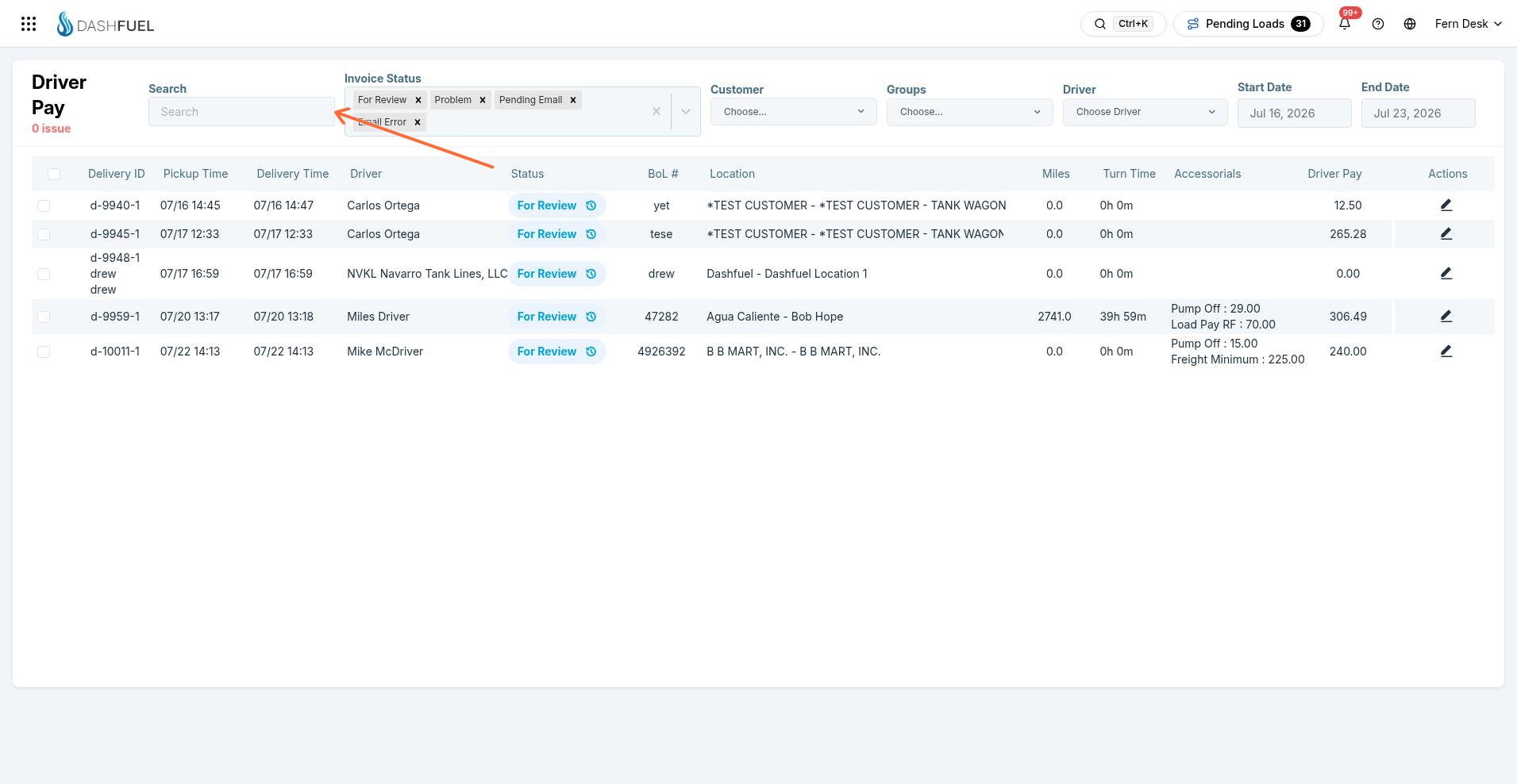Viewport: 1517px width, 784px height.
Task: Click the Delivery ID column header
Action: [x=117, y=174]
